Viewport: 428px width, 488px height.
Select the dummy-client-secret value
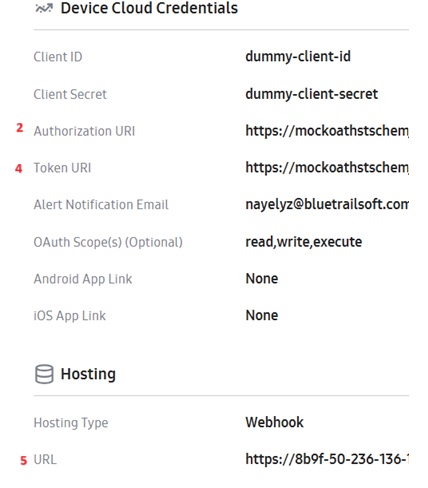coord(312,94)
